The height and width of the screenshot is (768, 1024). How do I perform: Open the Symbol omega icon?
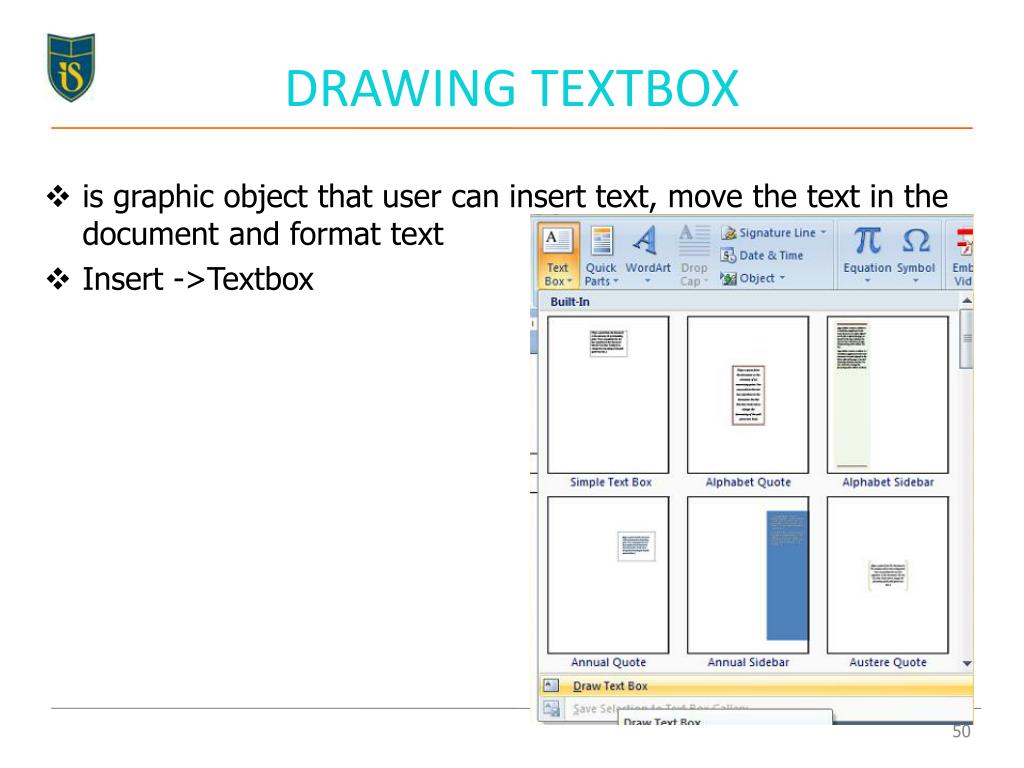[x=916, y=242]
